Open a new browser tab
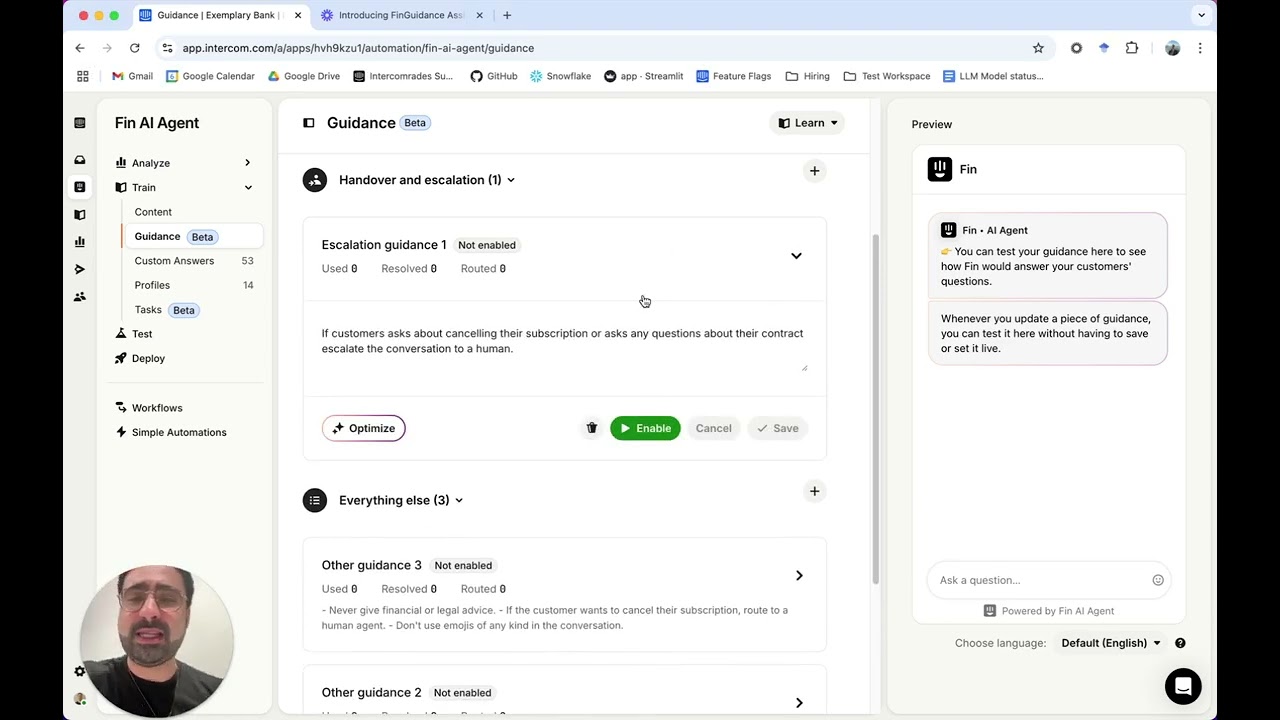Image resolution: width=1280 pixels, height=720 pixels. tap(507, 15)
